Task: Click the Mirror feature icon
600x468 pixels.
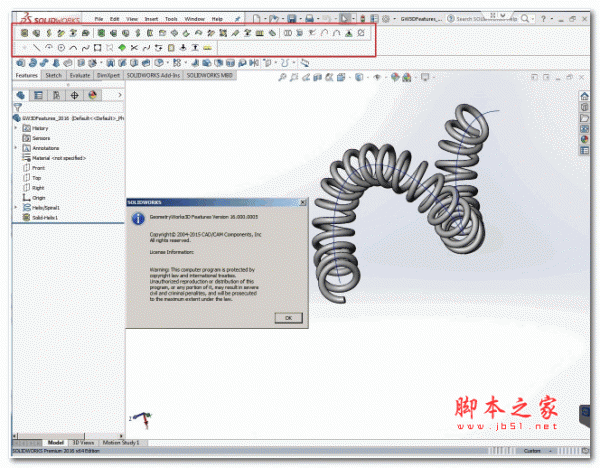Action: click(x=253, y=63)
